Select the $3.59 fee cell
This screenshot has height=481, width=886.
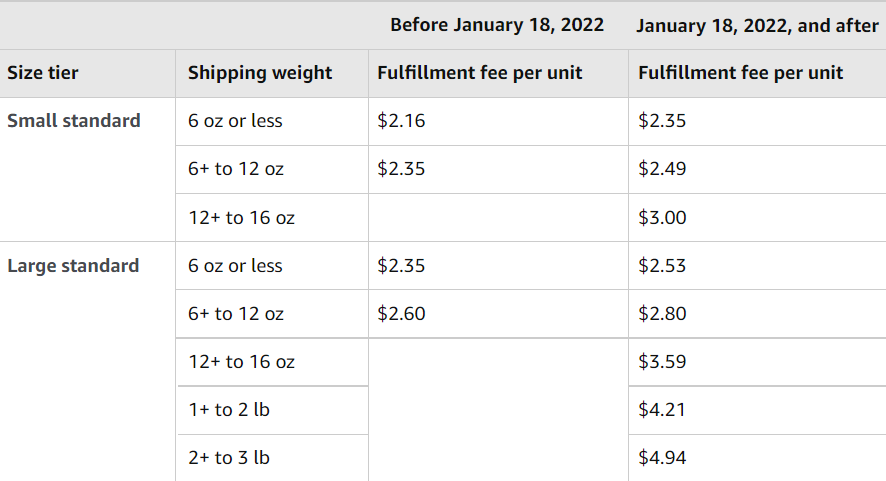click(662, 362)
